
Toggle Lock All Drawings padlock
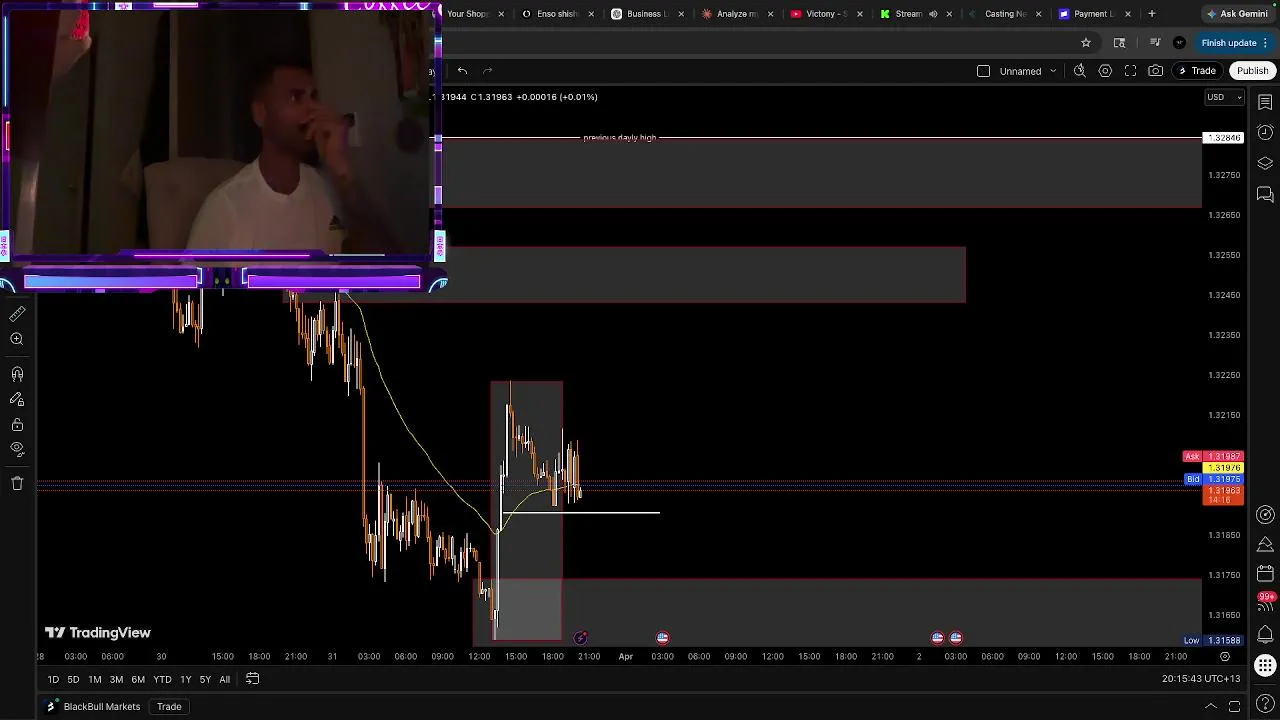pyautogui.click(x=17, y=425)
